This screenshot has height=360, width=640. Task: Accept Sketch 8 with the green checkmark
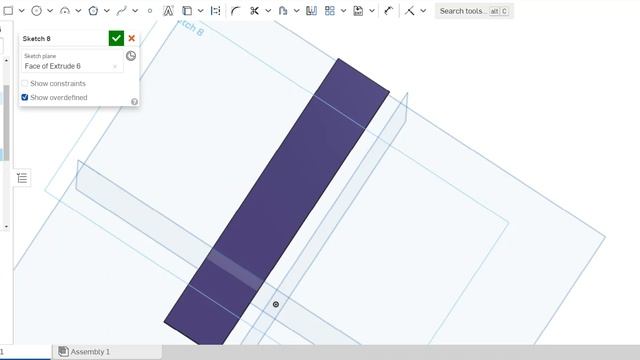pos(116,38)
